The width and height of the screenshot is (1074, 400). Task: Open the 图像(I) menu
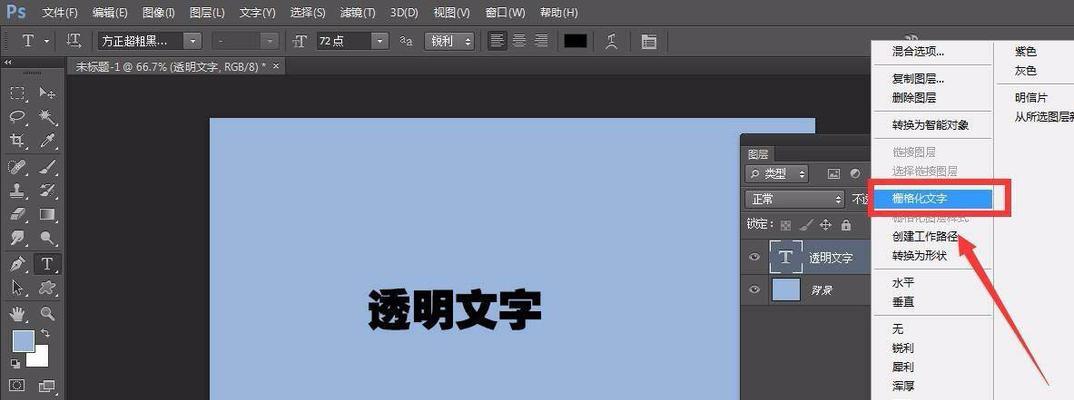159,13
